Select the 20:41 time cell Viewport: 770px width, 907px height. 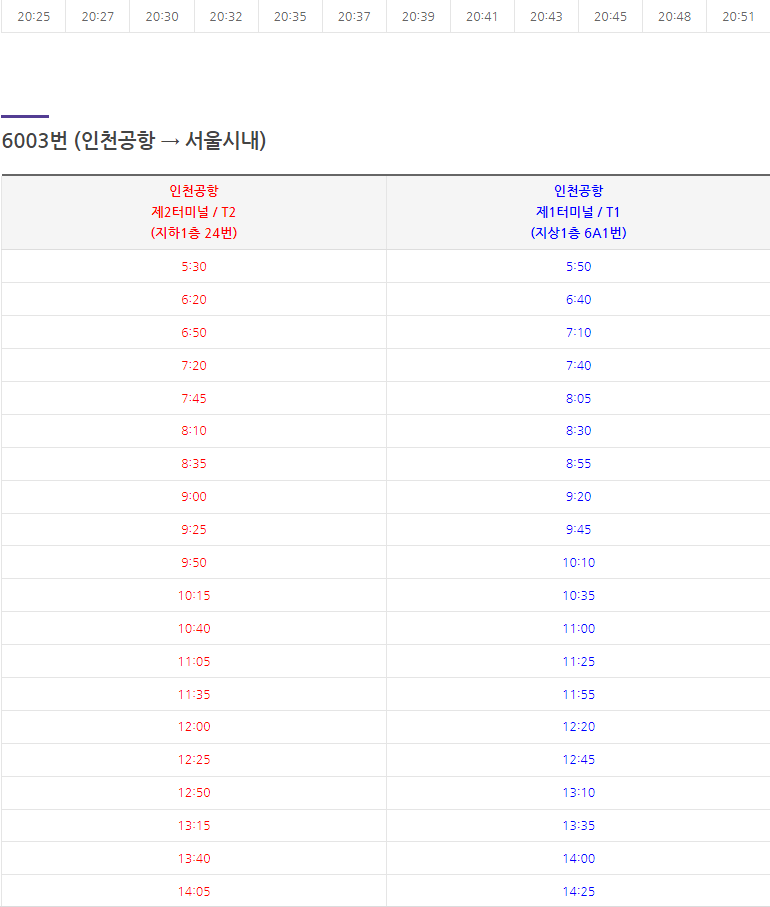482,16
